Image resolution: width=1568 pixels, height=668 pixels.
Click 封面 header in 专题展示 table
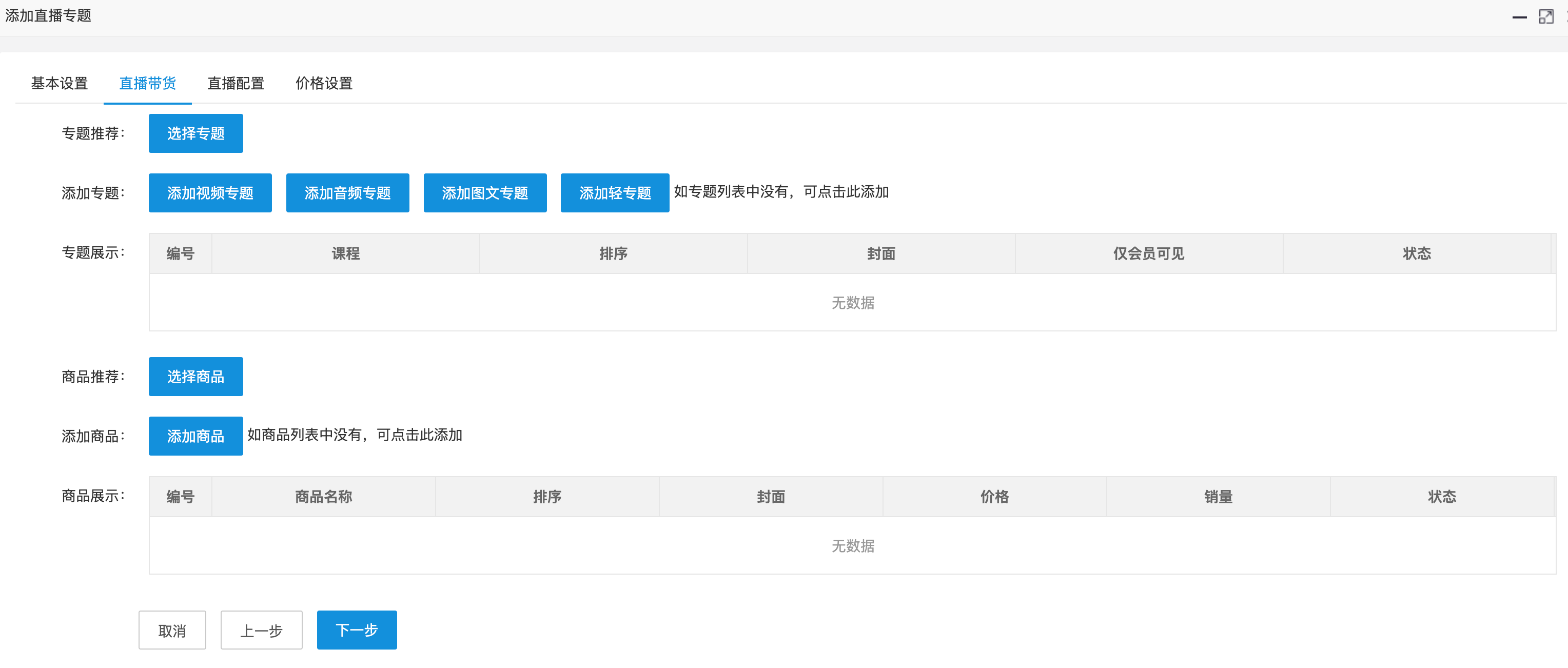[x=881, y=253]
